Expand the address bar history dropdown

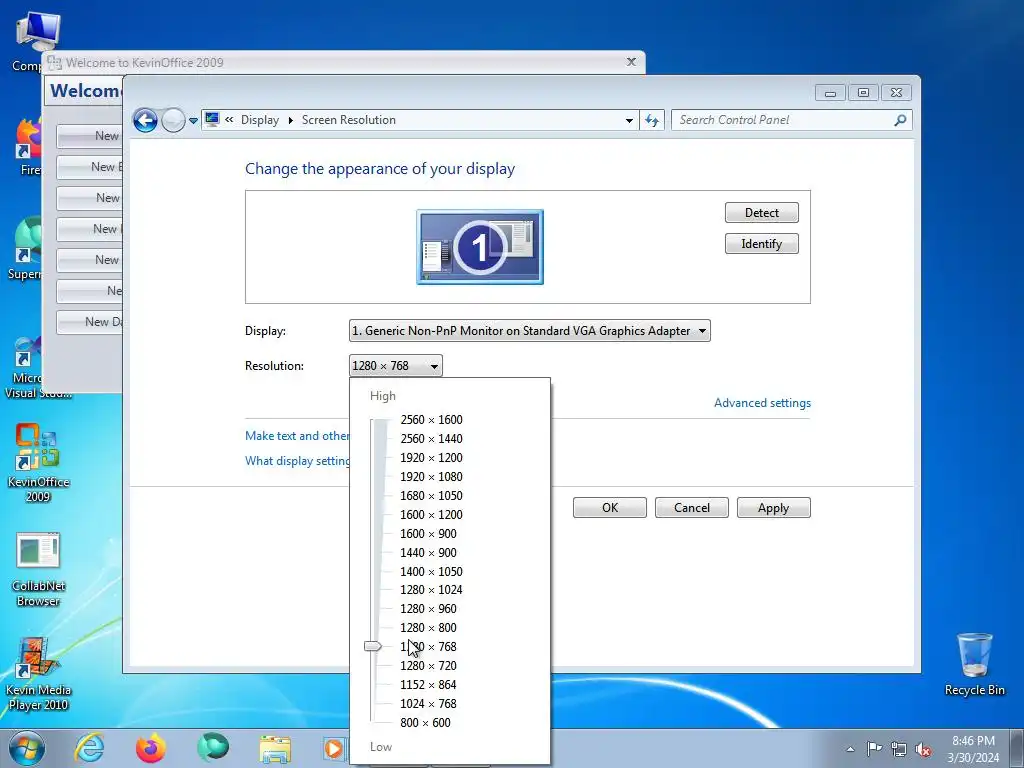629,120
